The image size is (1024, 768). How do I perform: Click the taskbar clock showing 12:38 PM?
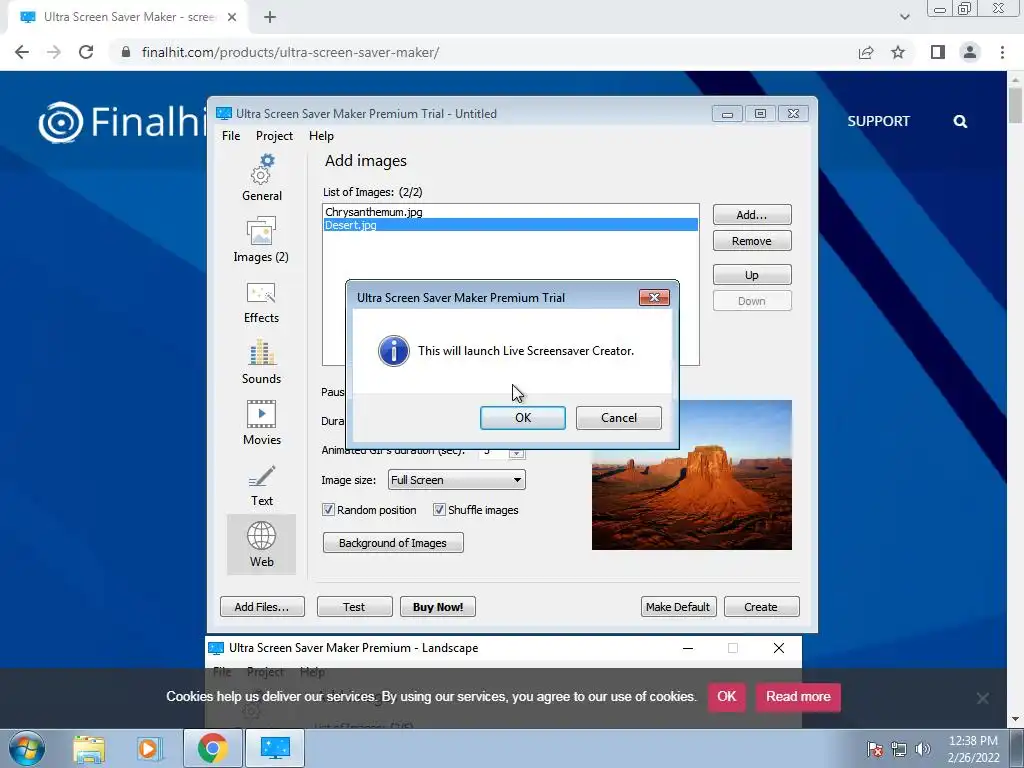coord(973,749)
